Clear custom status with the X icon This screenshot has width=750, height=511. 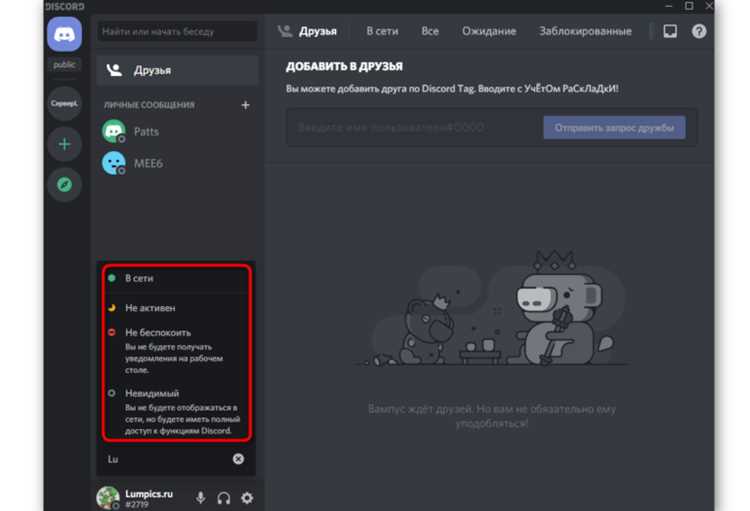tap(238, 459)
